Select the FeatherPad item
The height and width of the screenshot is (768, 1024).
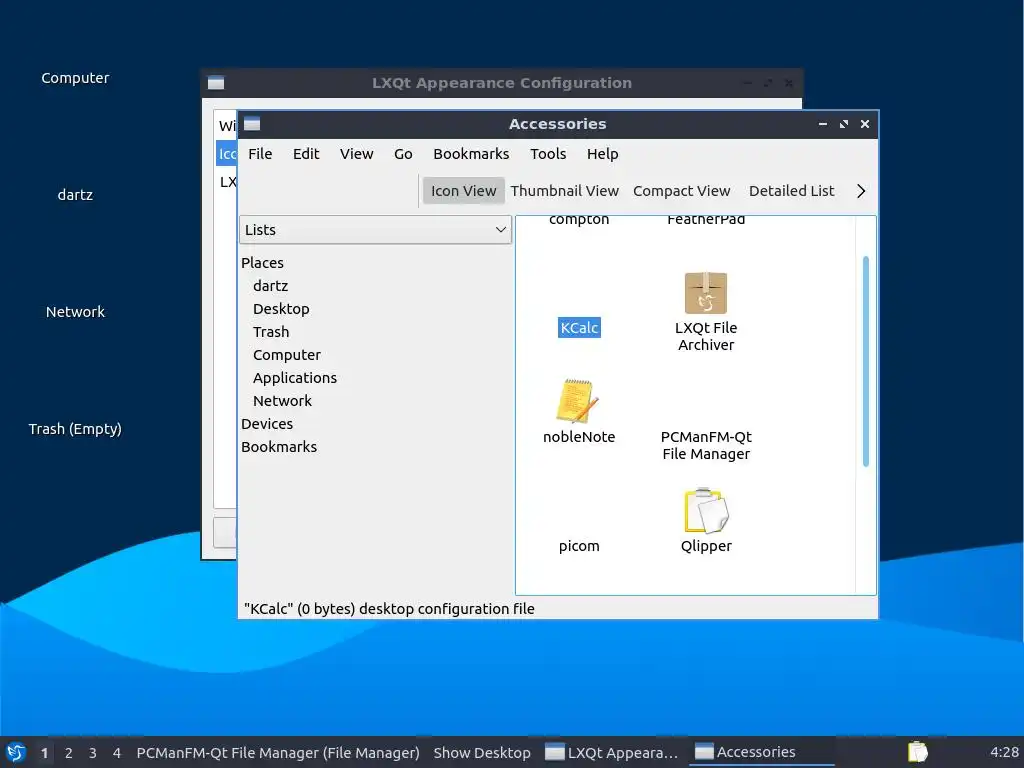pos(706,220)
